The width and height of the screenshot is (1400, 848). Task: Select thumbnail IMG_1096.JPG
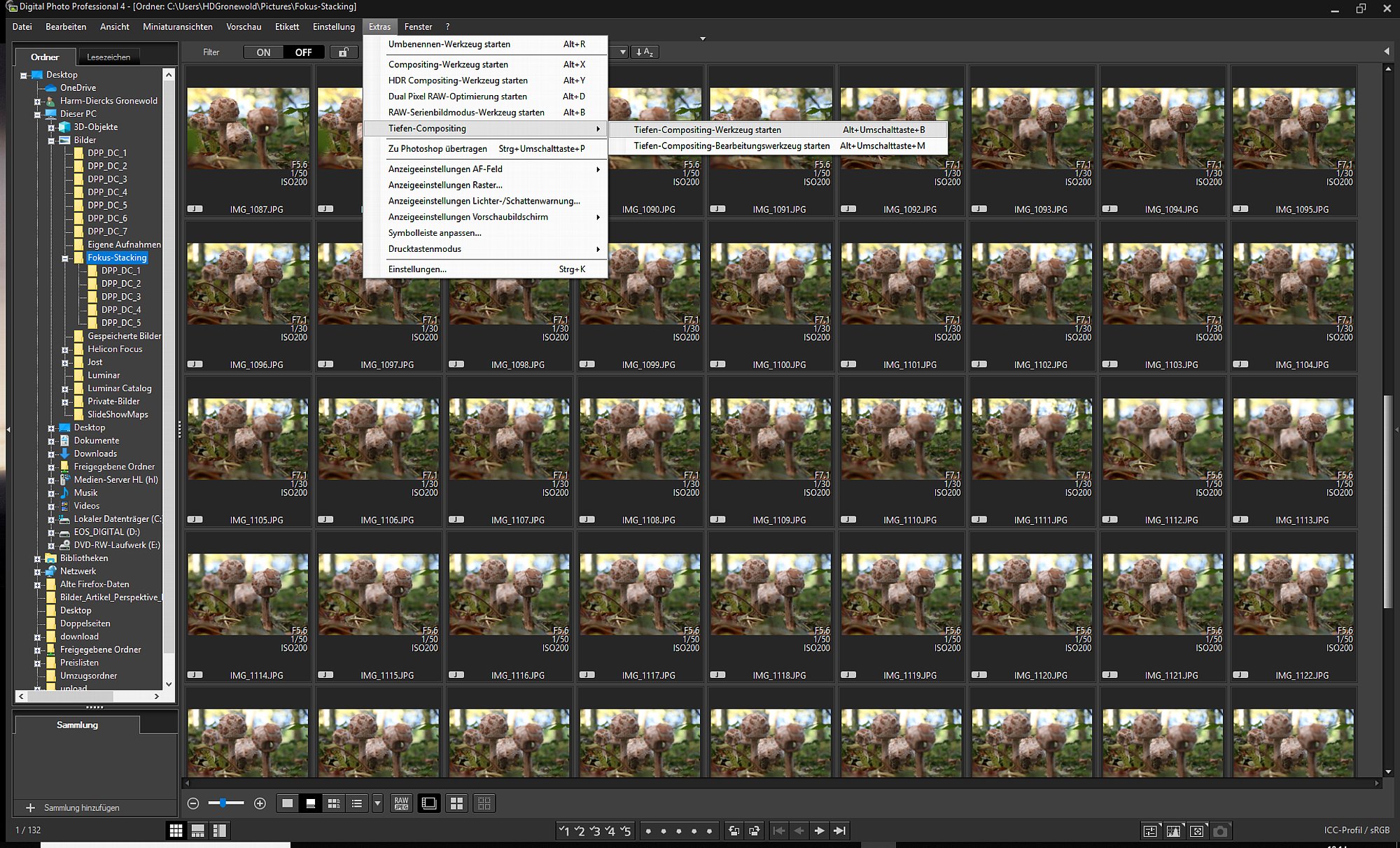coord(248,297)
